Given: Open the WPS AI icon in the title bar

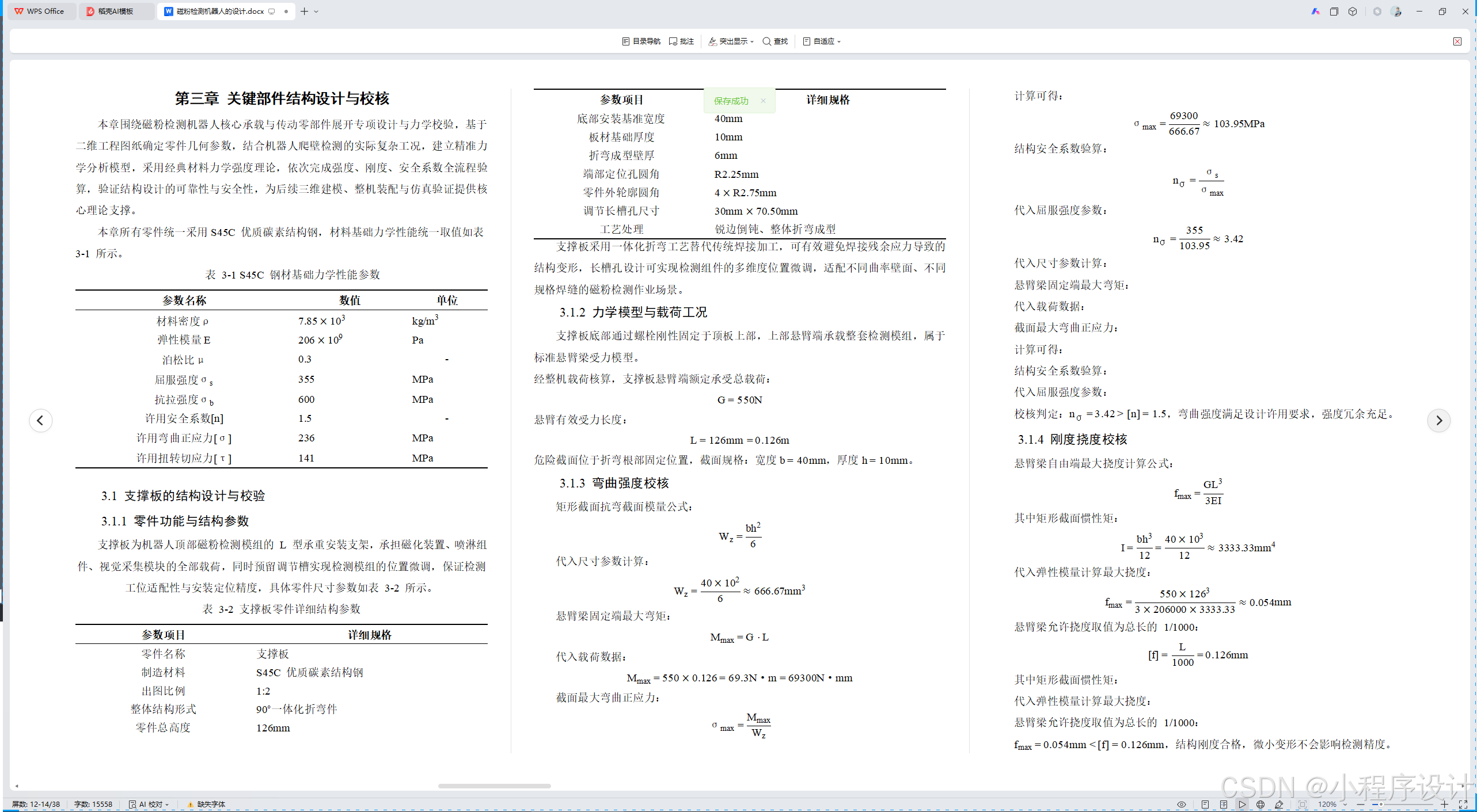Looking at the screenshot, I should click(1315, 11).
